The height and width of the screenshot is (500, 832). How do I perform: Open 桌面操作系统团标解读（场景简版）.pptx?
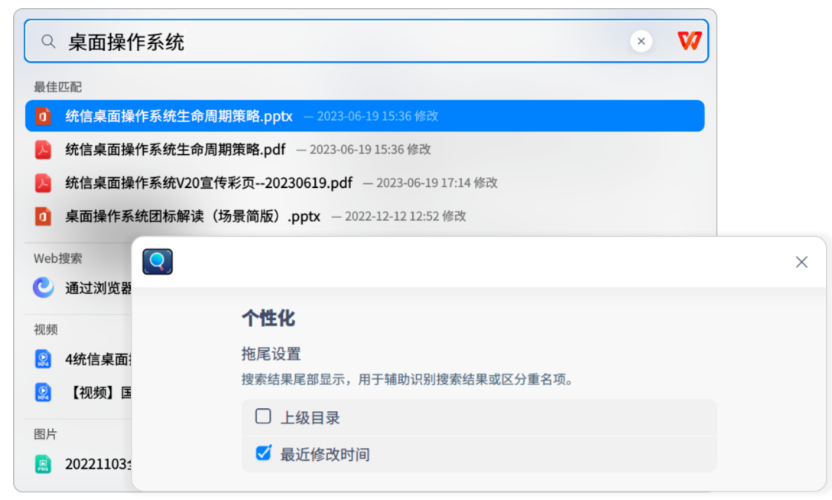(x=365, y=216)
